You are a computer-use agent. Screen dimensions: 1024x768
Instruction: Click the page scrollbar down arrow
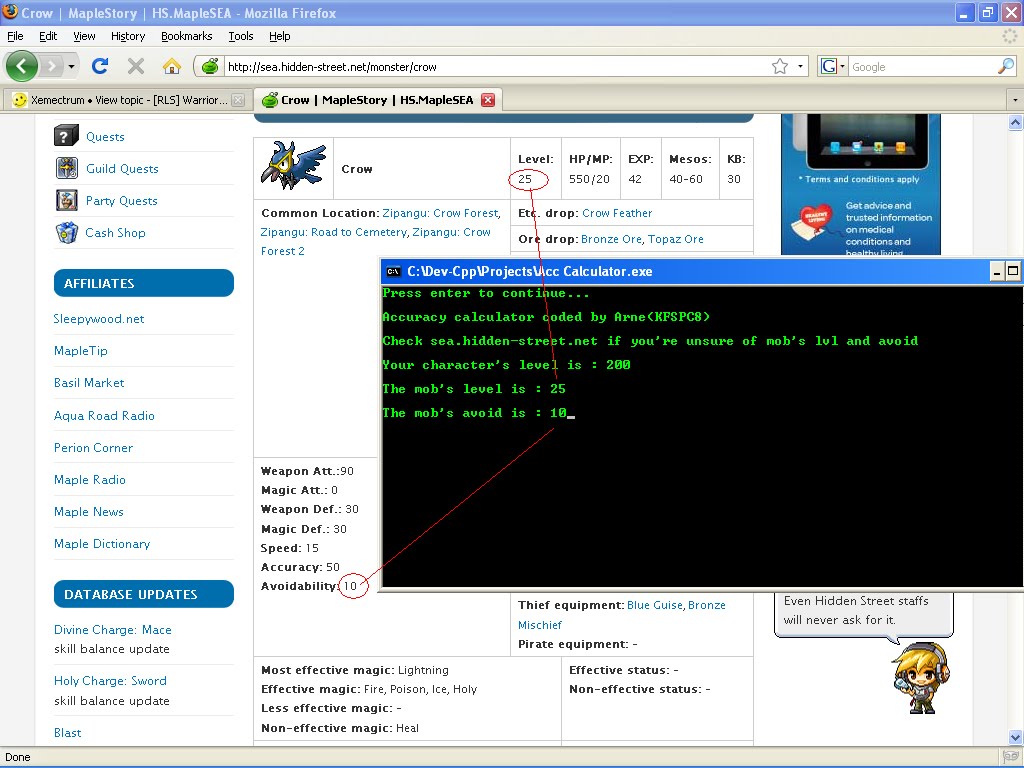(1015, 737)
